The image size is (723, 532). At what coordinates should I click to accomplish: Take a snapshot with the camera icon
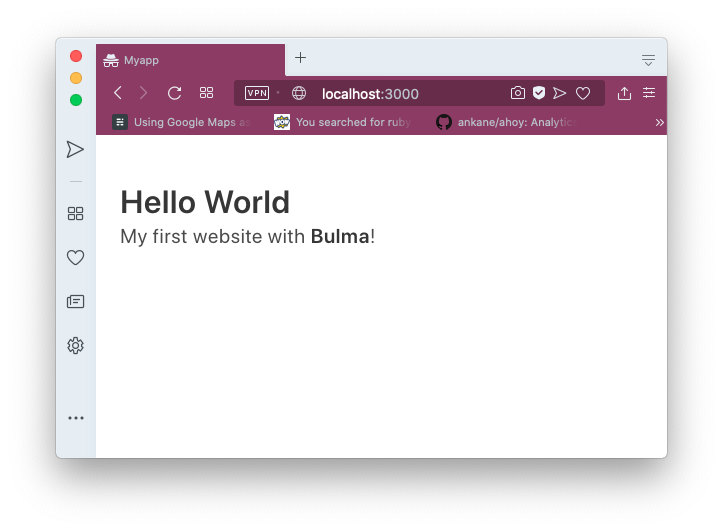pos(517,93)
